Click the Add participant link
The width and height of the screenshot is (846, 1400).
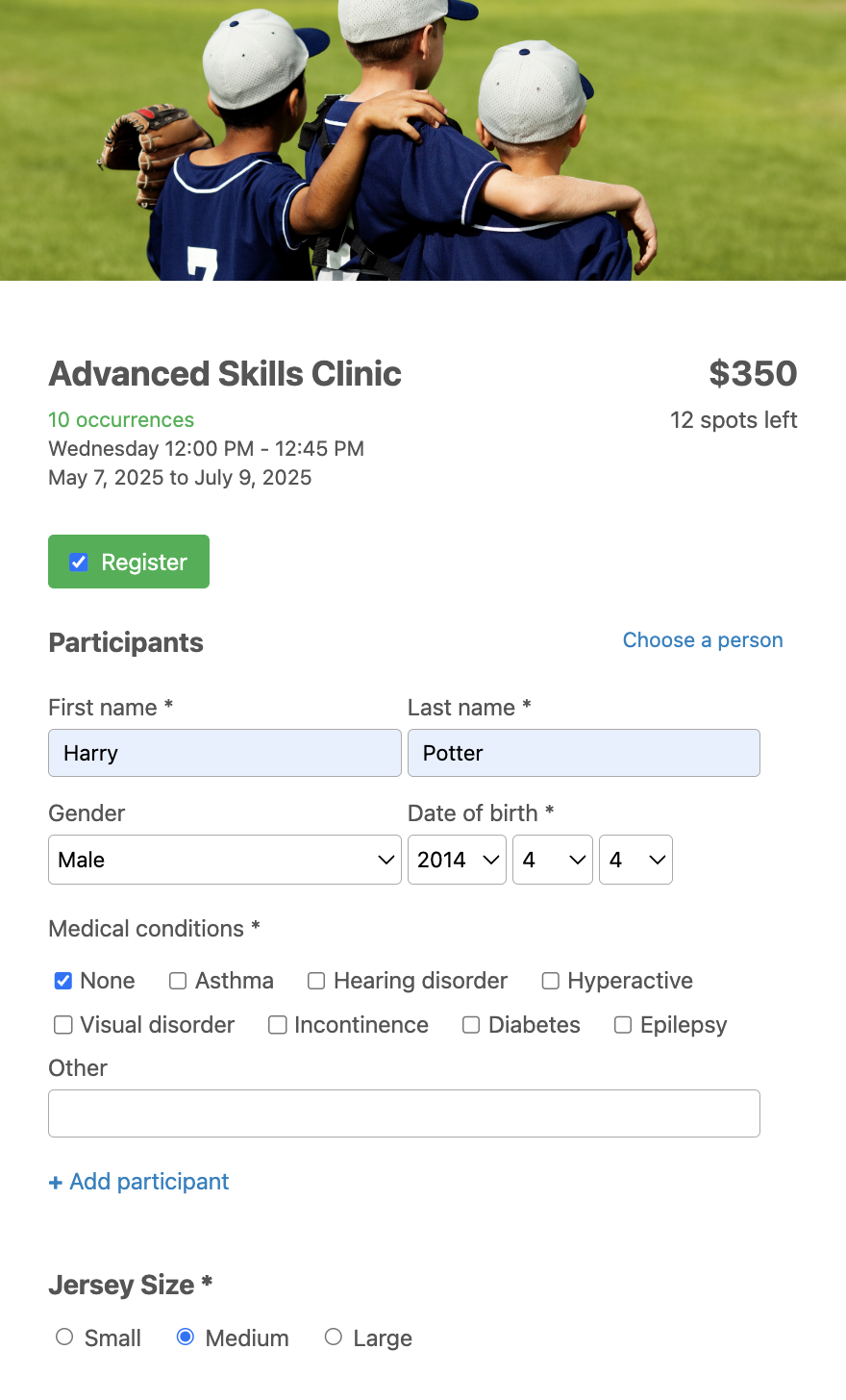(139, 1182)
